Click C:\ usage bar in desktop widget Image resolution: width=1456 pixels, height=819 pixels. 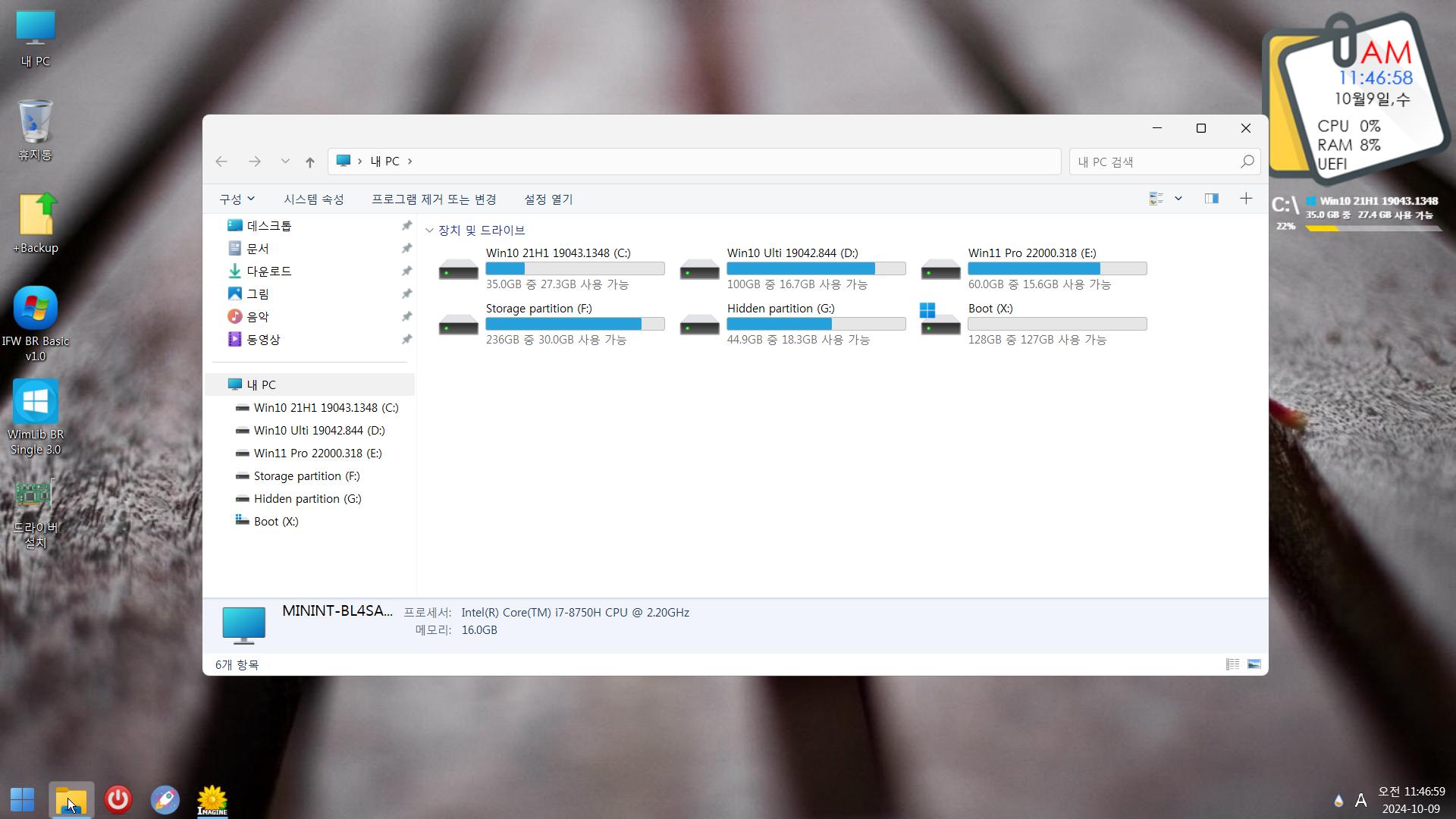[x=1373, y=228]
